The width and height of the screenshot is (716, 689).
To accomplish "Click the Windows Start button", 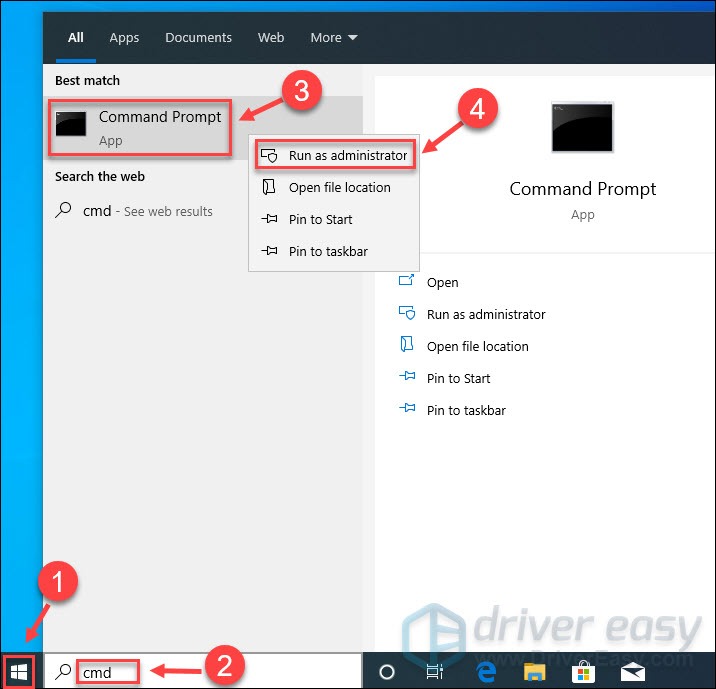I will pyautogui.click(x=20, y=672).
